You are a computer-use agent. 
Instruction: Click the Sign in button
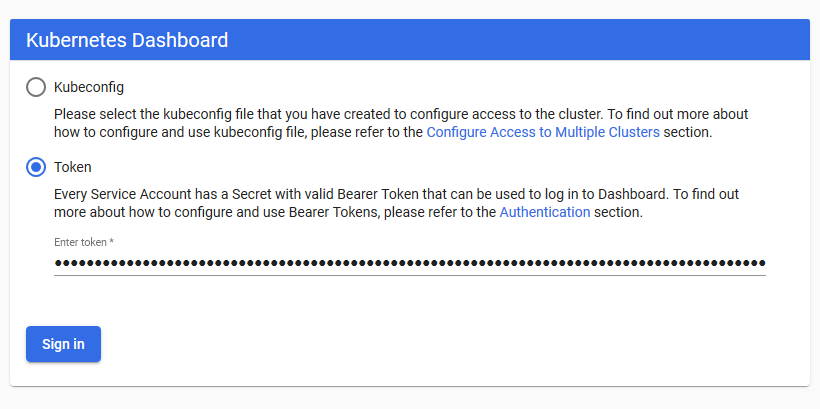(63, 344)
